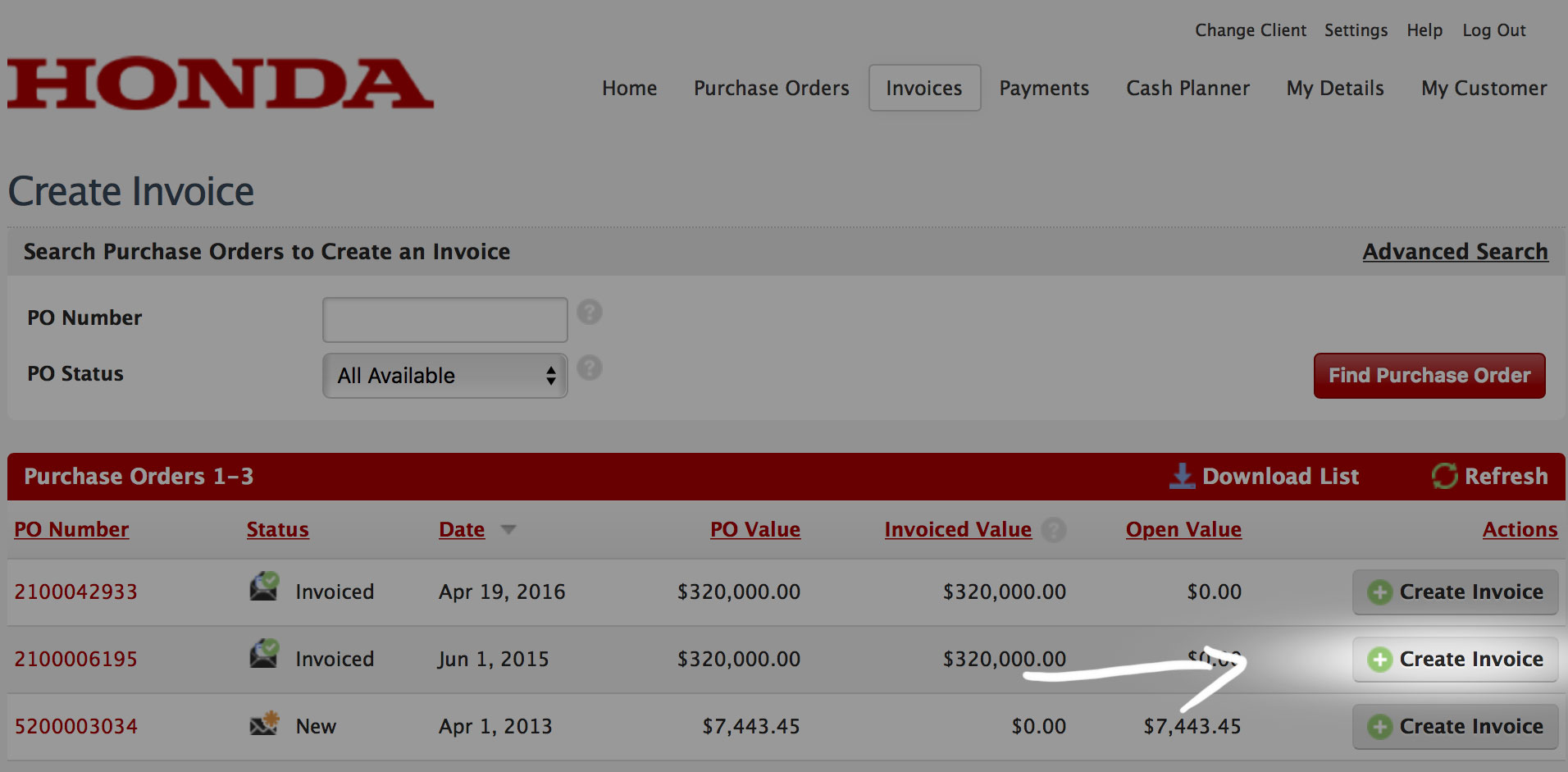Click the Refresh link
The width and height of the screenshot is (1568, 772).
(1506, 476)
